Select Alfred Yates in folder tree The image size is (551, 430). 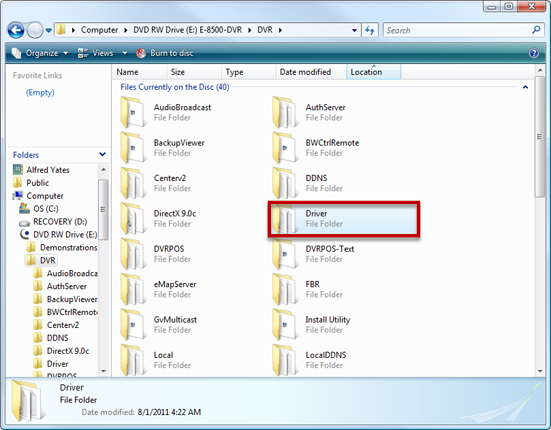tap(41, 170)
